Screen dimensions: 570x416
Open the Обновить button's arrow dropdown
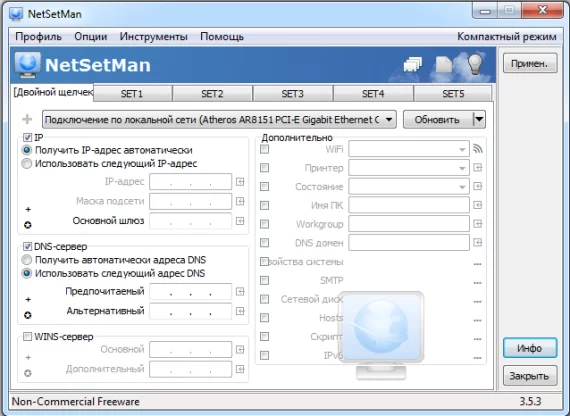[x=479, y=119]
